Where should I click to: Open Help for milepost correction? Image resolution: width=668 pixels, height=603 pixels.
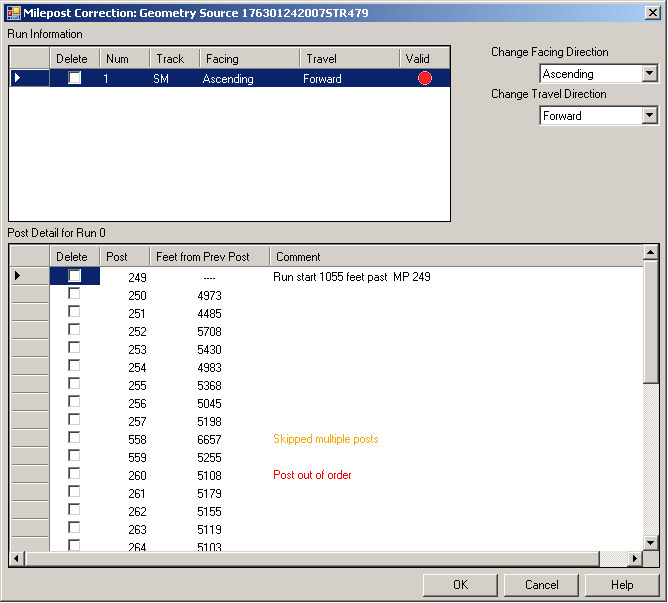point(622,585)
